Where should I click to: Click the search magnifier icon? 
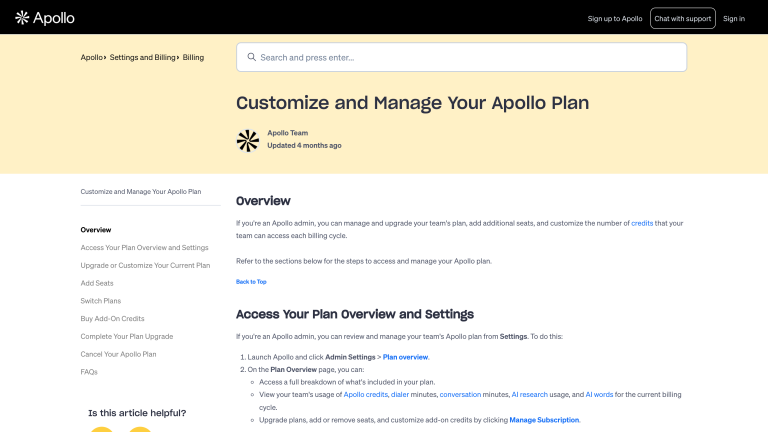point(251,57)
